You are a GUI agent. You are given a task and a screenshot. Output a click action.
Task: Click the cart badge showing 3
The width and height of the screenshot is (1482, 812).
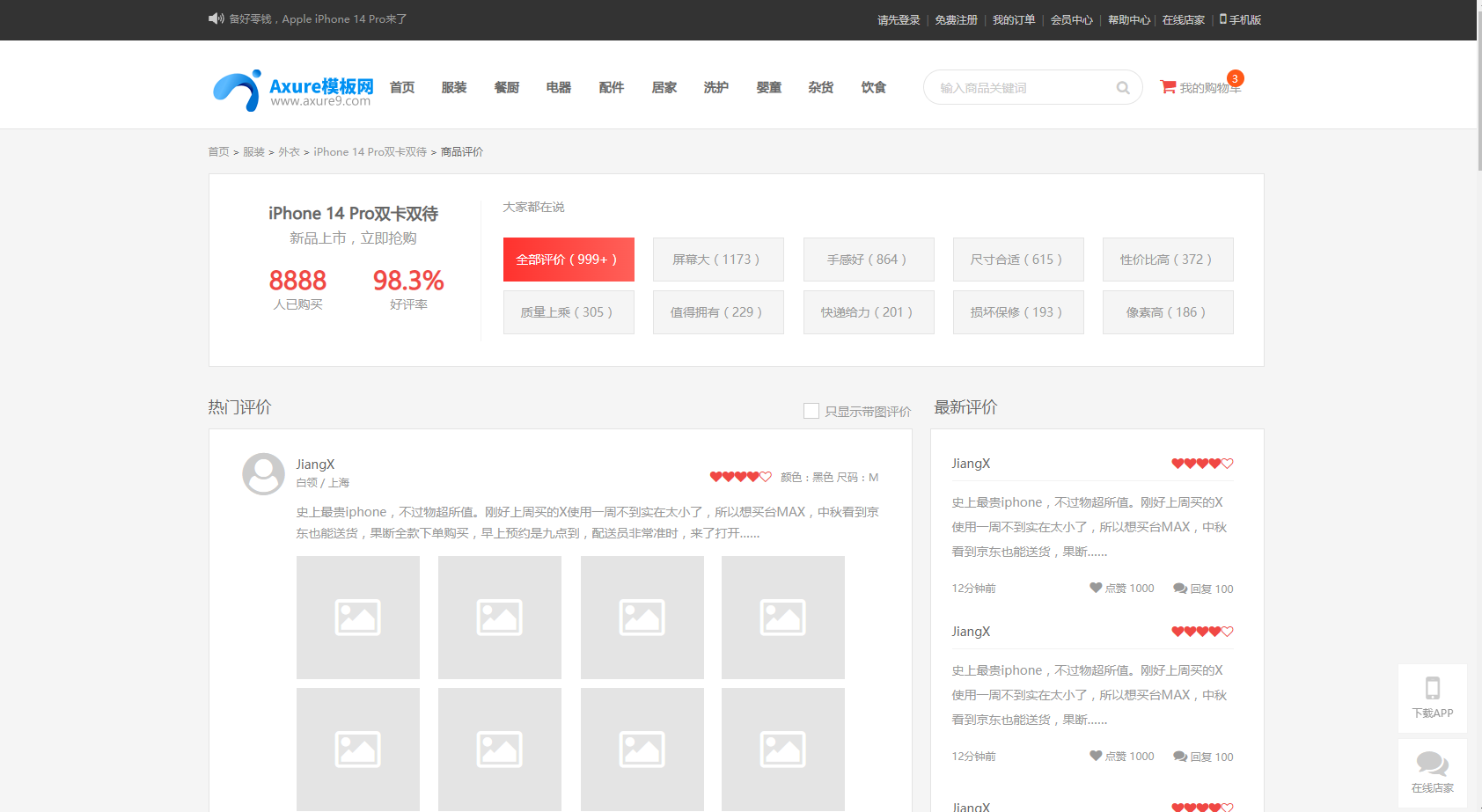[x=1235, y=78]
